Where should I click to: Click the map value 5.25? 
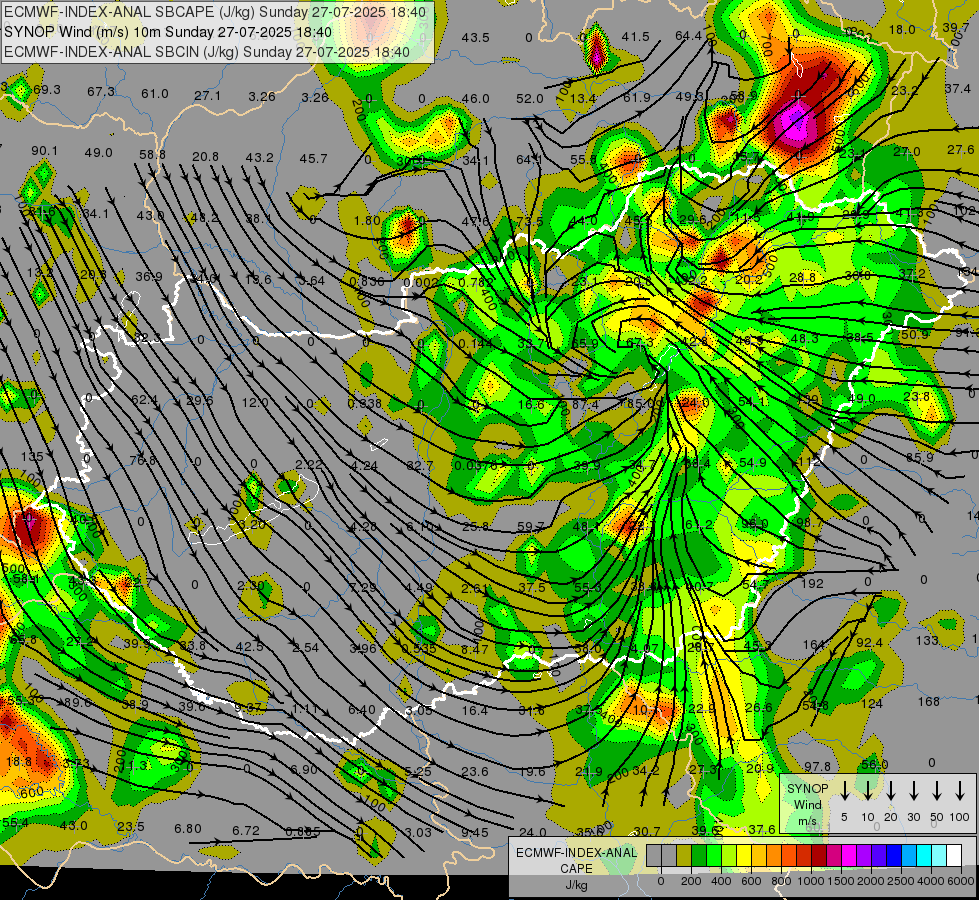[418, 771]
